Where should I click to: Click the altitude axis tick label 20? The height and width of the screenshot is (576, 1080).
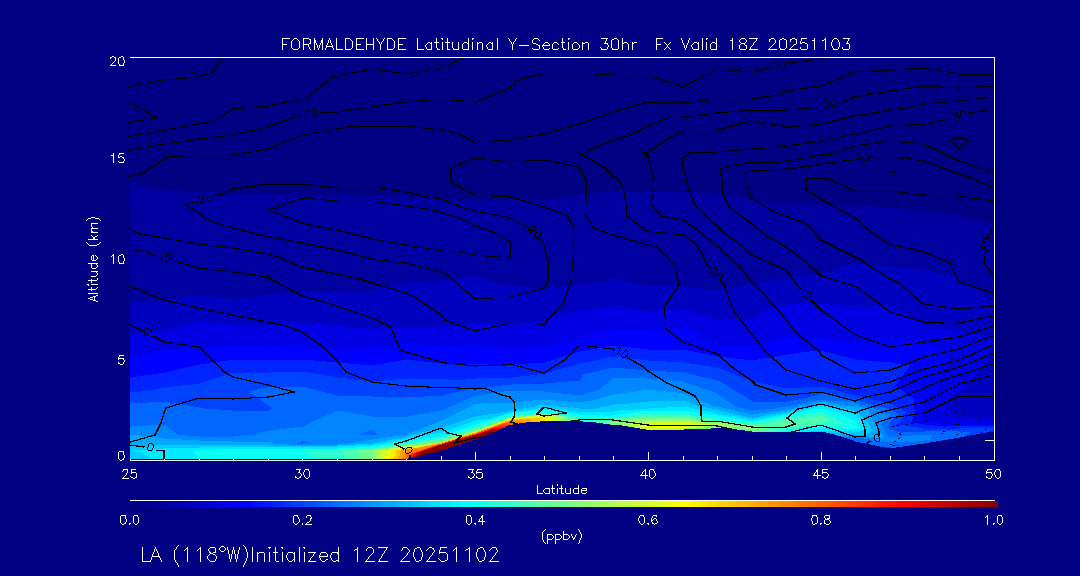click(118, 60)
